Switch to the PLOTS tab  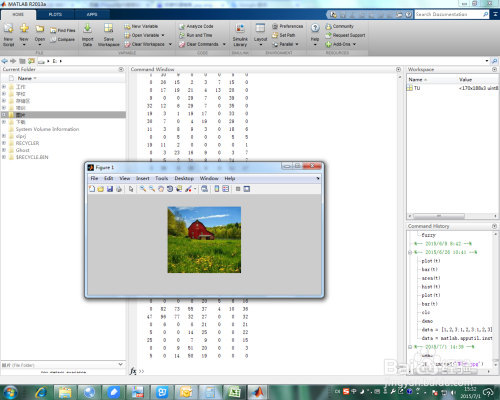(x=55, y=14)
